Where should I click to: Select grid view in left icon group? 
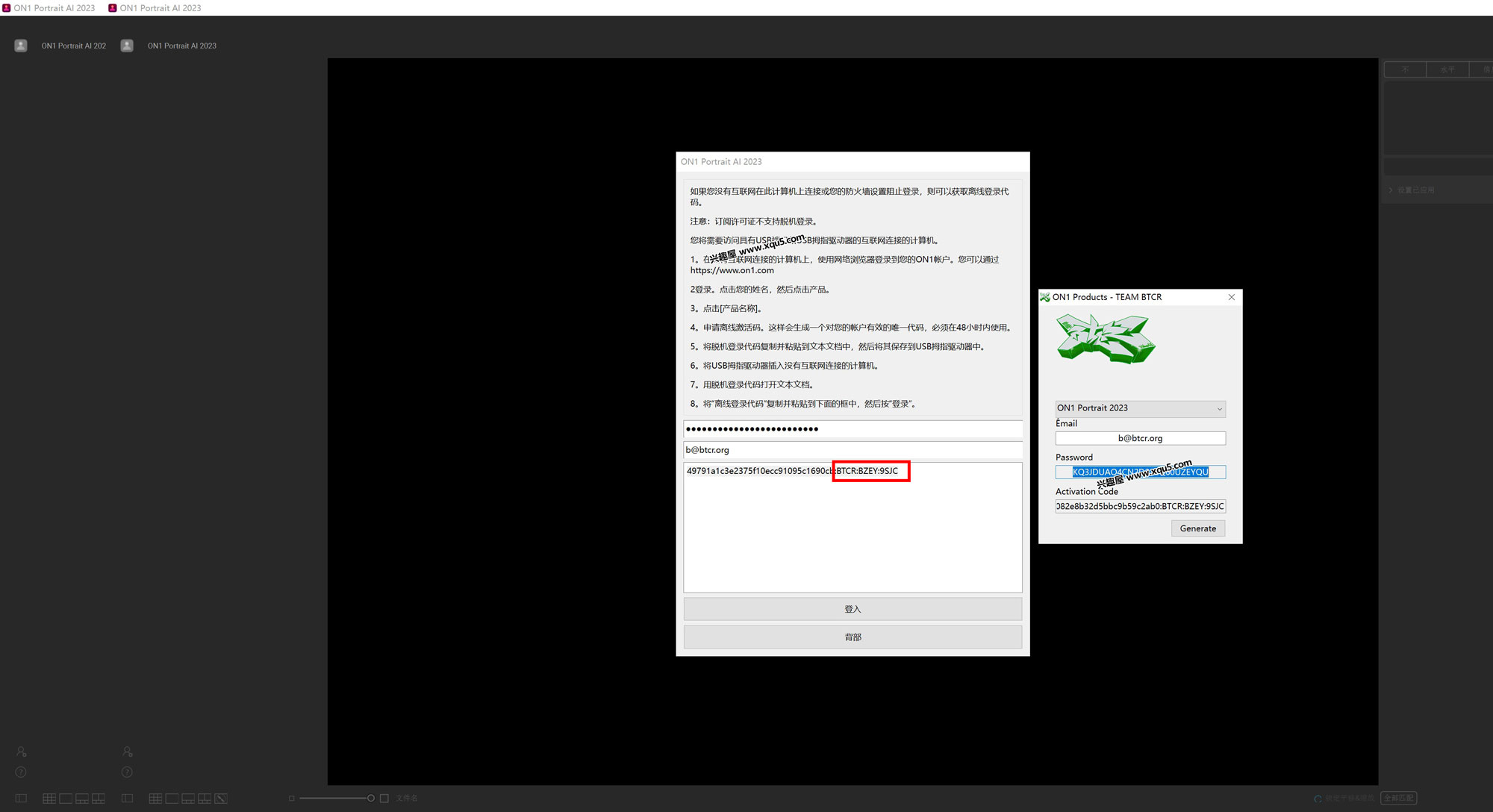[x=49, y=799]
